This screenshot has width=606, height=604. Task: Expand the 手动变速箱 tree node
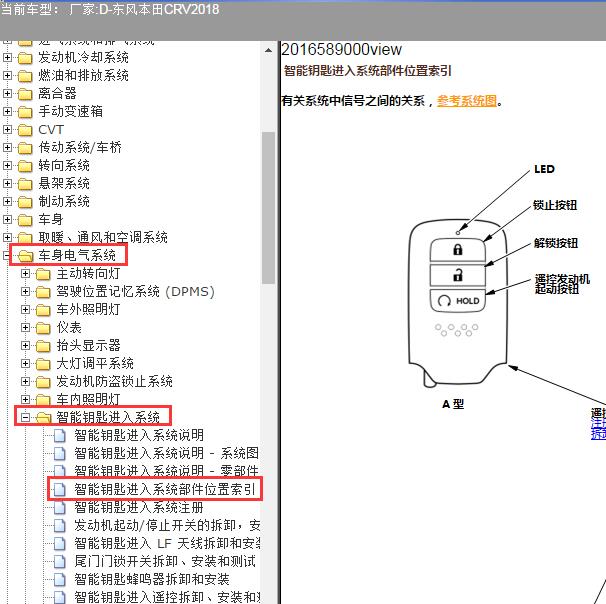(x=7, y=111)
